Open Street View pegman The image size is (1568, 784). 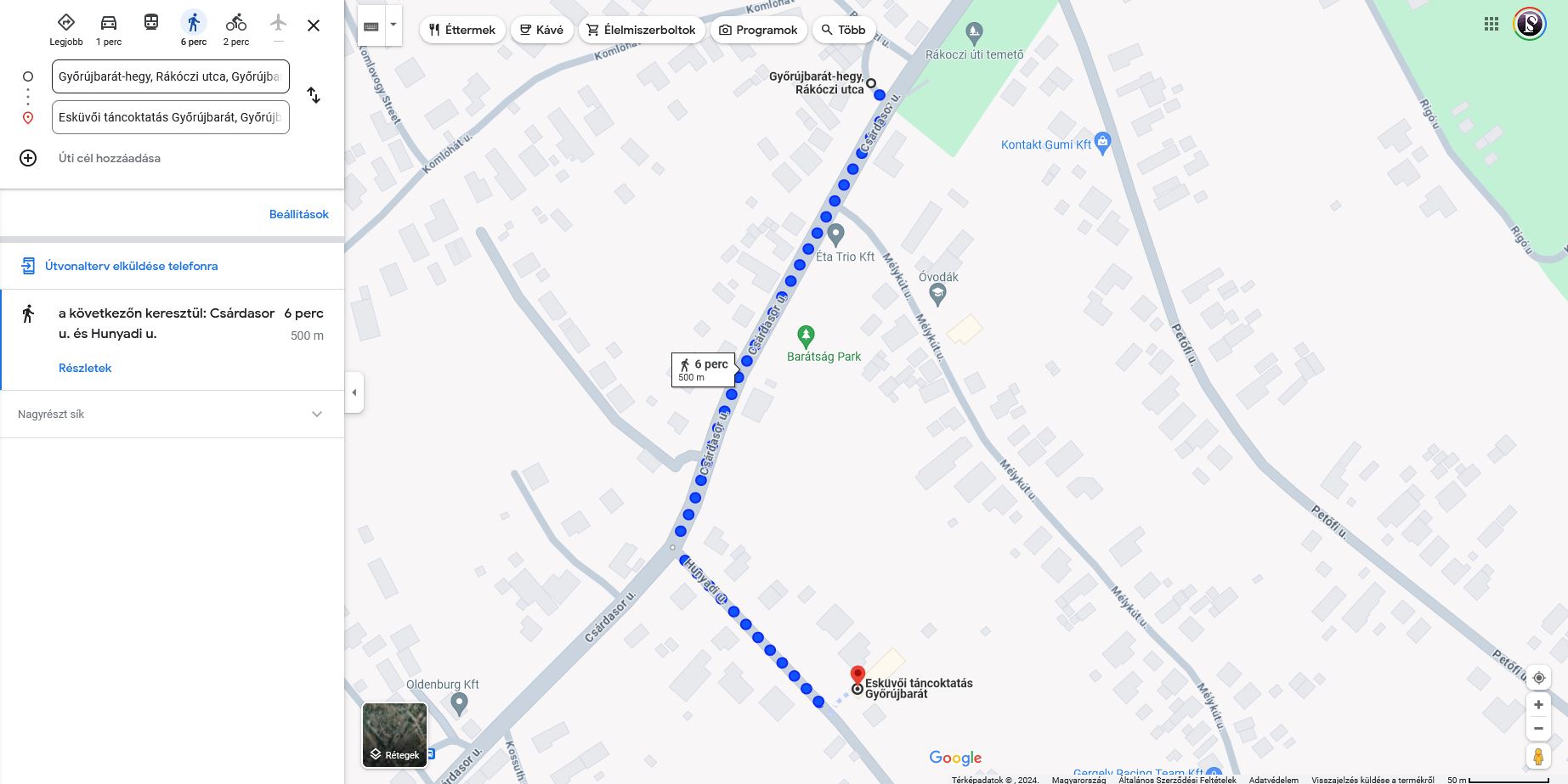tap(1538, 756)
